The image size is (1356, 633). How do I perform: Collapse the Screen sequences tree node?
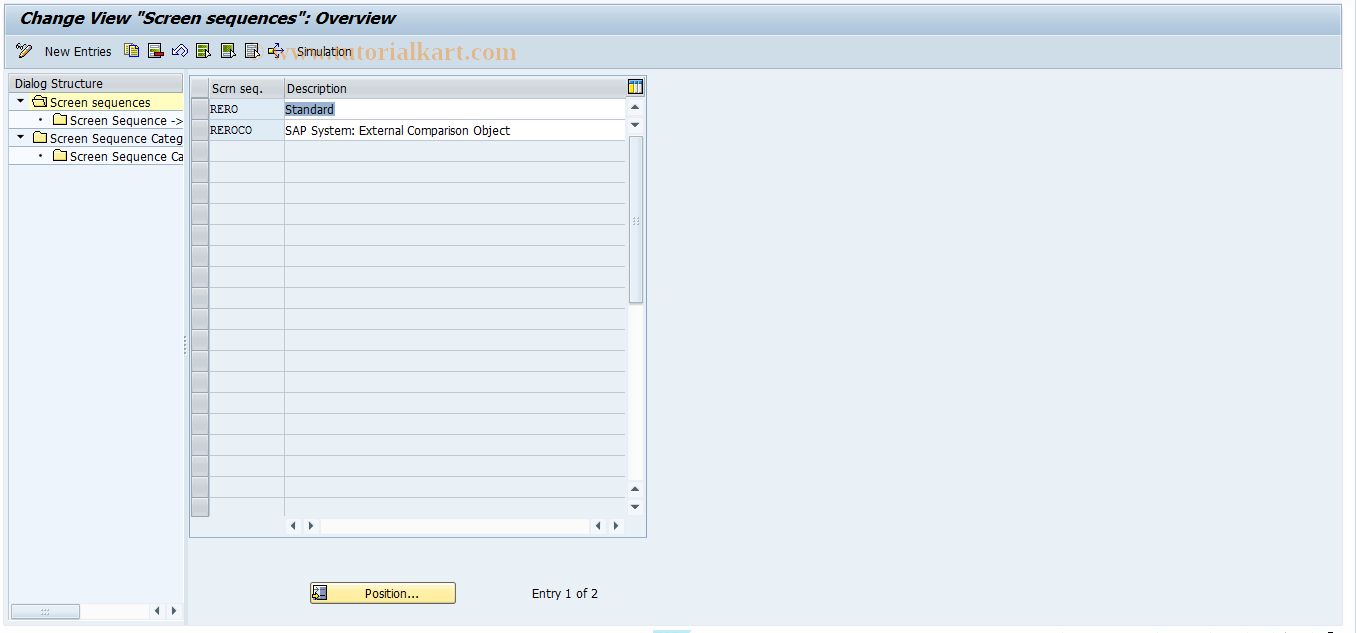20,102
